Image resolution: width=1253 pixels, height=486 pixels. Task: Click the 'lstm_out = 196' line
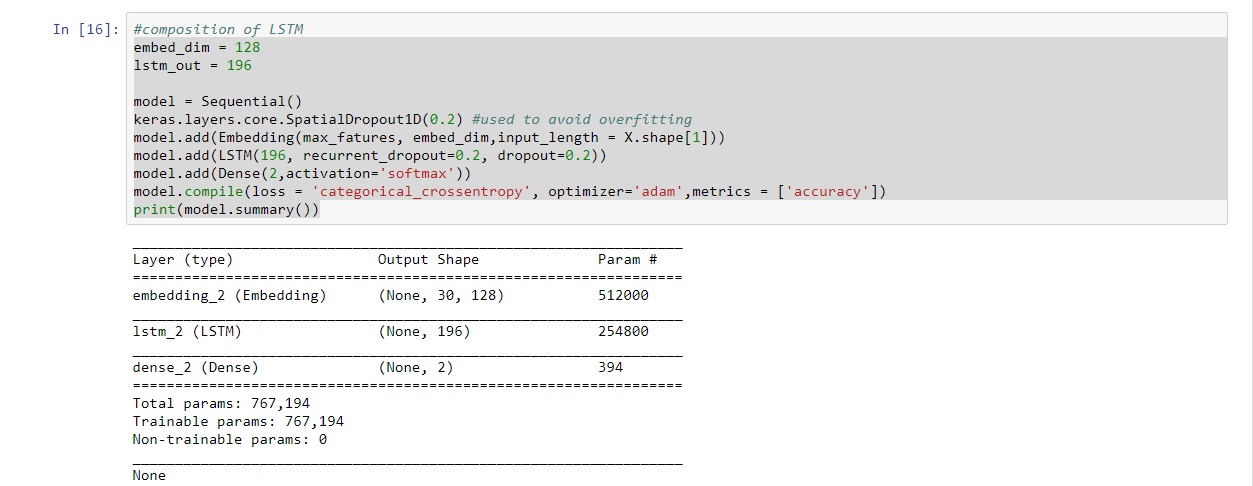tap(192, 65)
